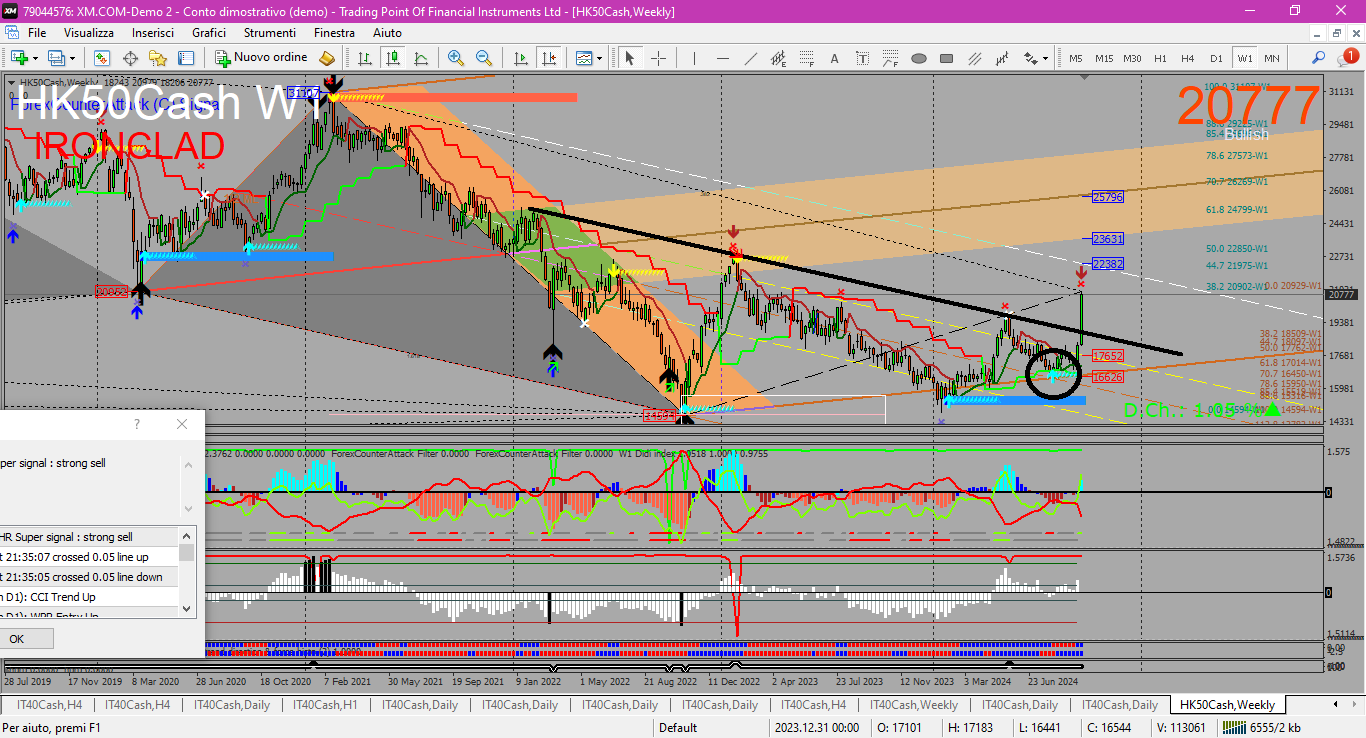Switch to candlestick chart display
Viewport: 1366px width, 738px height.
pos(393,58)
